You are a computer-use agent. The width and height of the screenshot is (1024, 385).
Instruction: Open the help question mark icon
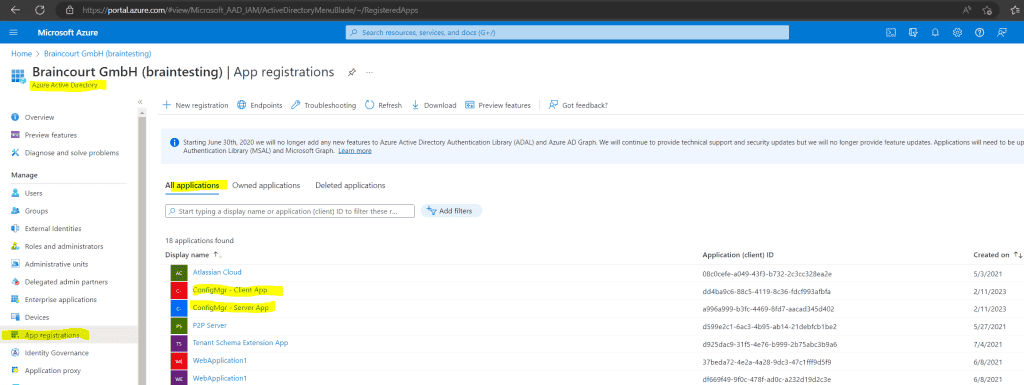coord(979,33)
